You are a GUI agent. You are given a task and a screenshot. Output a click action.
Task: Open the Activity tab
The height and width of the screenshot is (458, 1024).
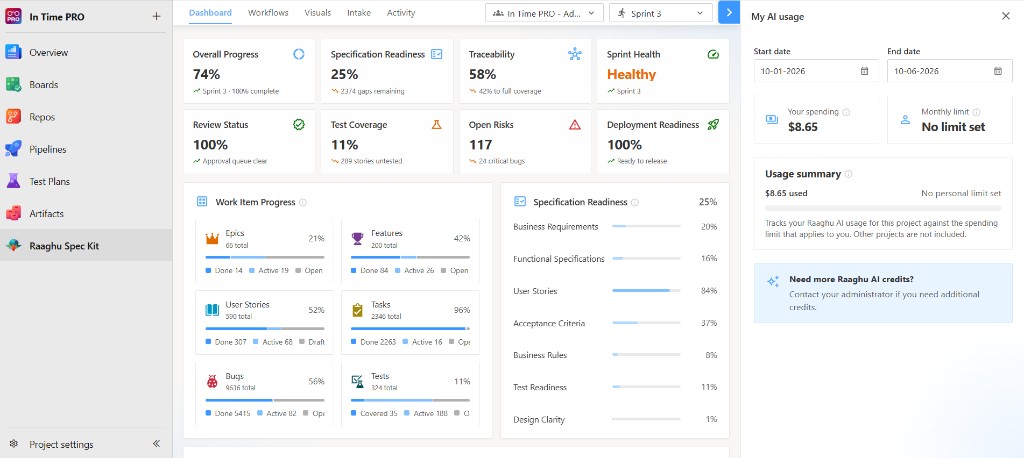(x=401, y=12)
